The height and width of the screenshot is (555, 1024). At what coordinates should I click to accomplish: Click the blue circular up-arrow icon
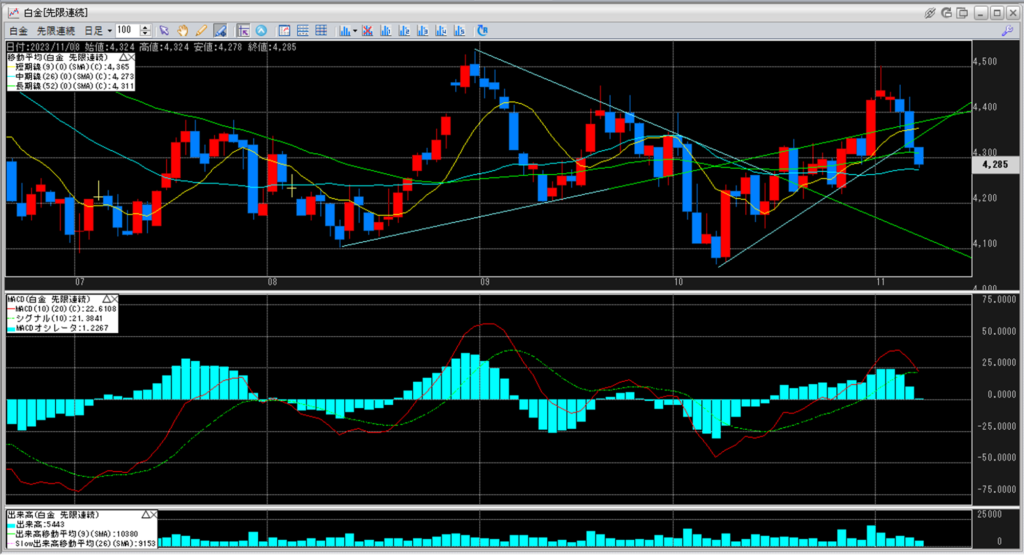[x=261, y=31]
